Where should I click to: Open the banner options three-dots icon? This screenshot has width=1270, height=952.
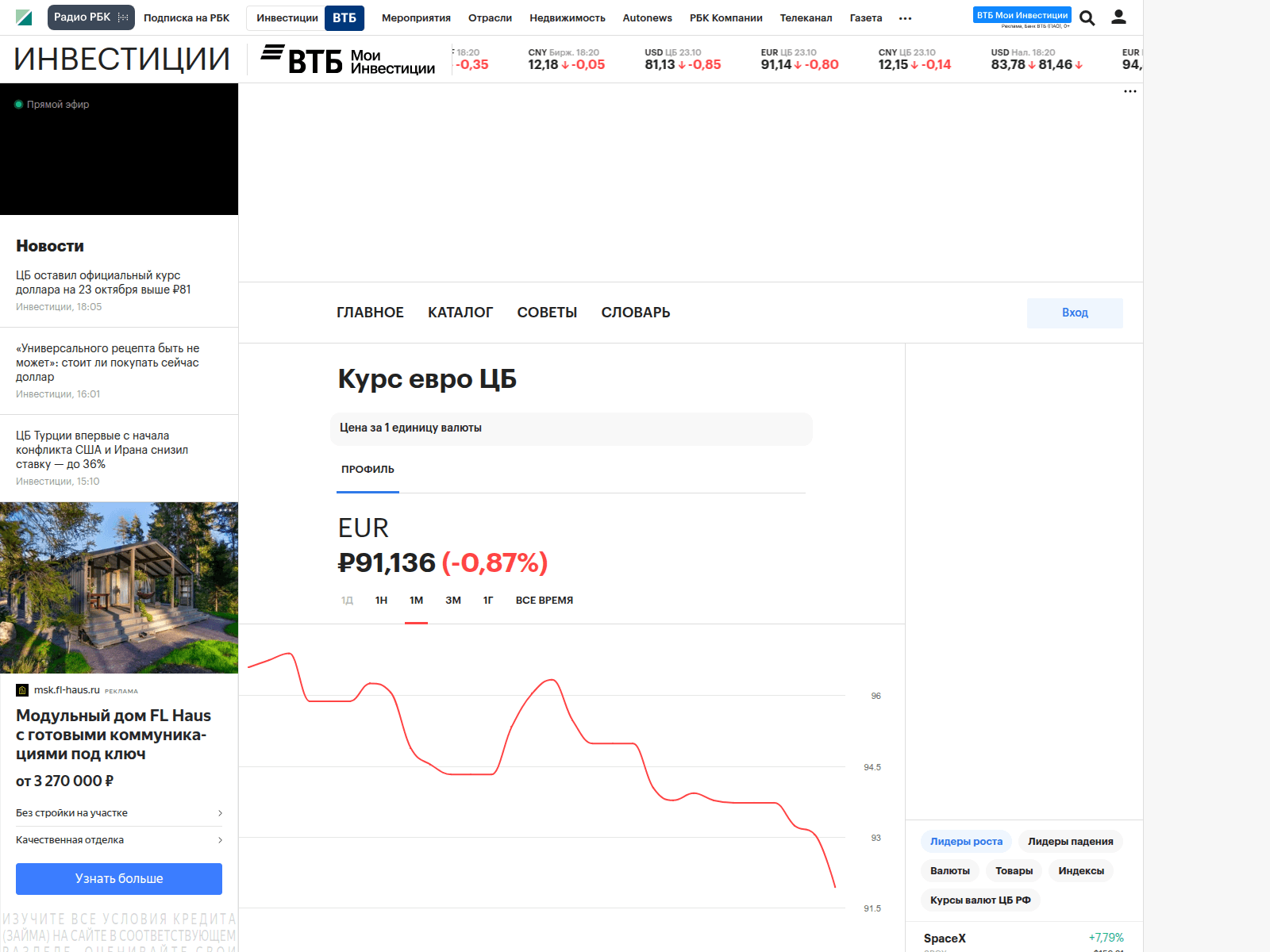pyautogui.click(x=1130, y=91)
